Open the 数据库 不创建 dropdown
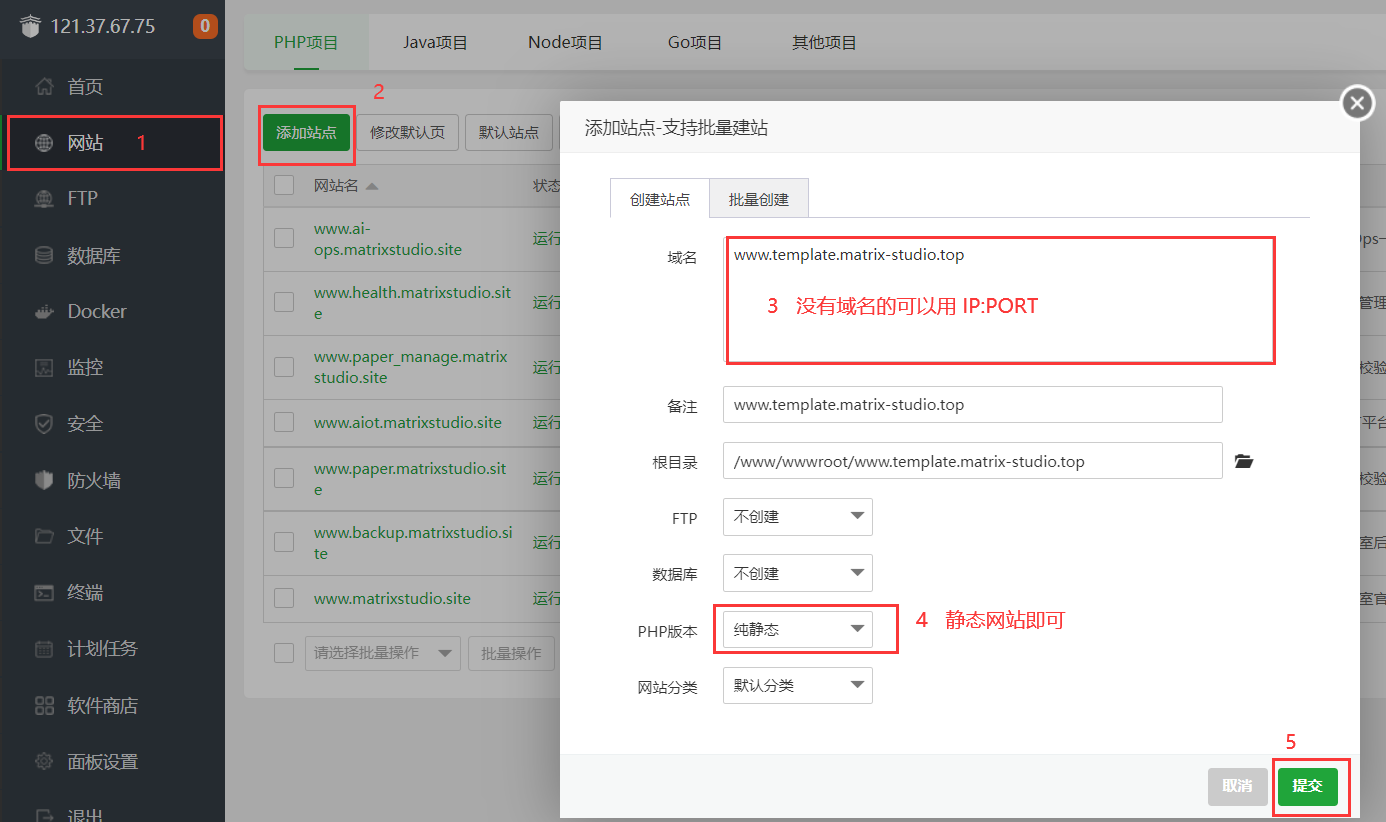The width and height of the screenshot is (1386, 822). click(x=798, y=573)
